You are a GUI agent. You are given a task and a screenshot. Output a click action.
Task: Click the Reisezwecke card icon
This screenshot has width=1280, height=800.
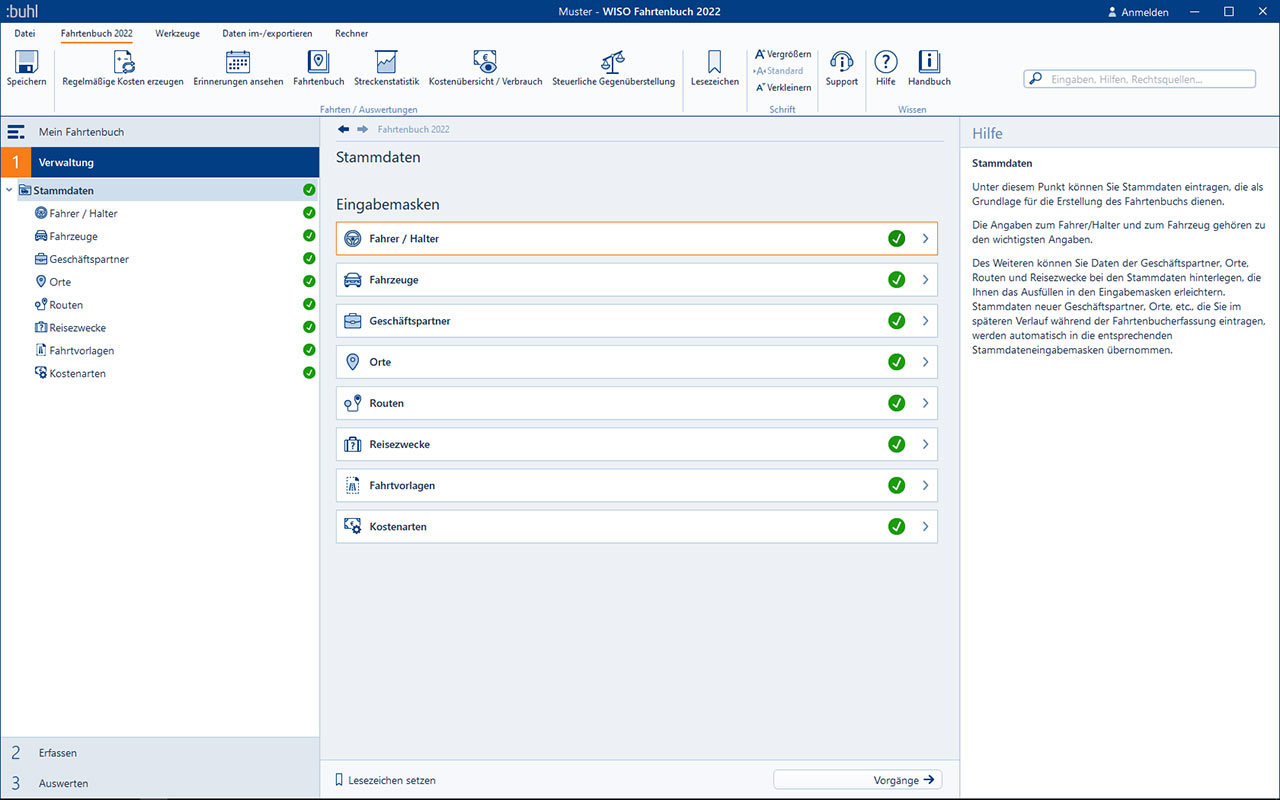352,444
